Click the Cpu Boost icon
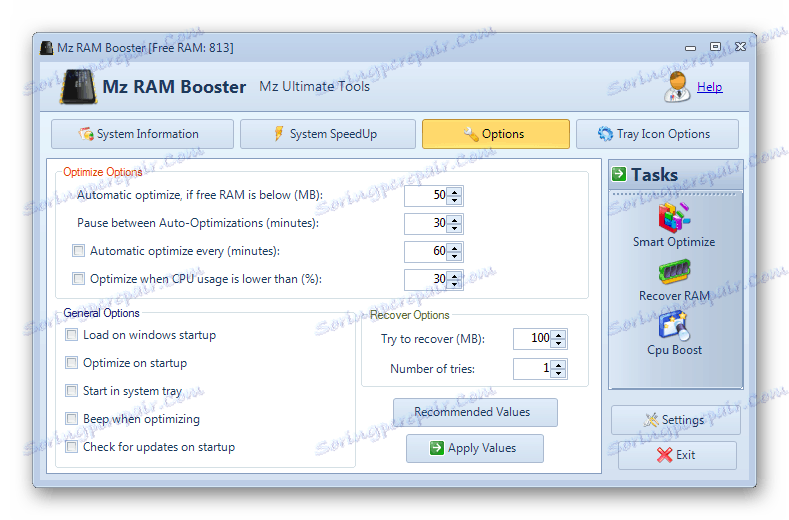This screenshot has height=520, width=789. click(x=674, y=325)
